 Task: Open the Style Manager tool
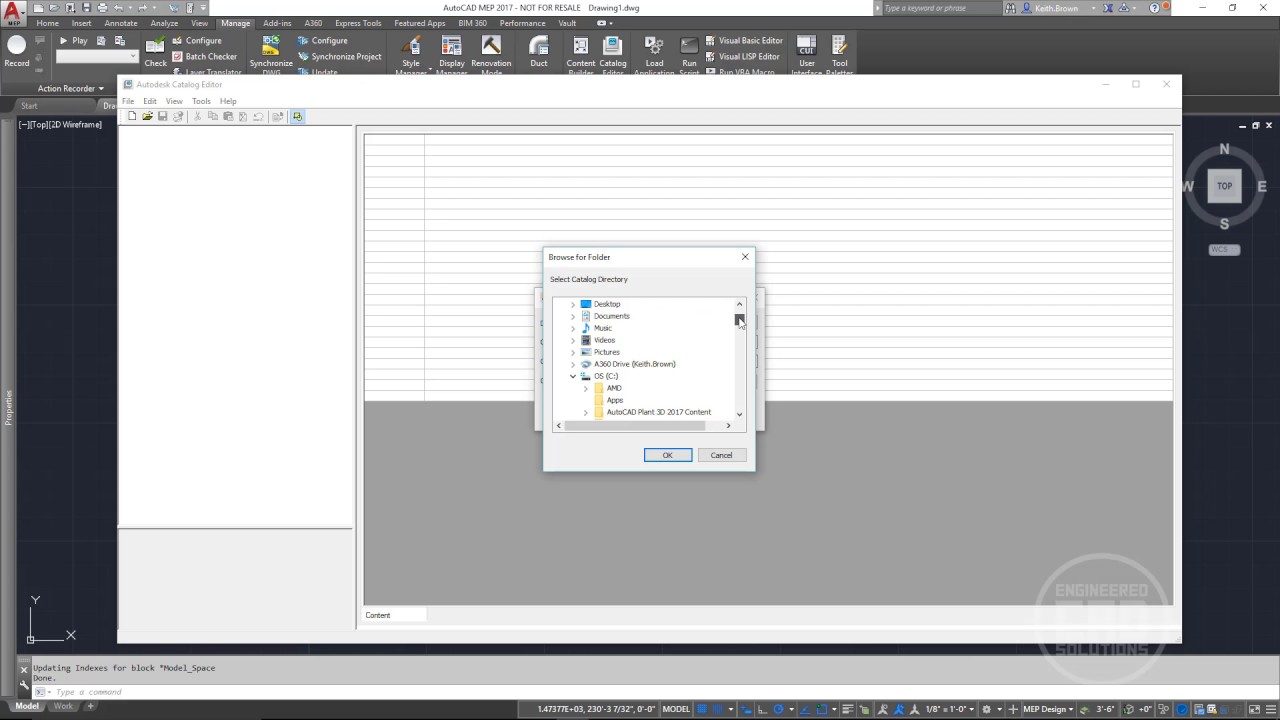[411, 55]
